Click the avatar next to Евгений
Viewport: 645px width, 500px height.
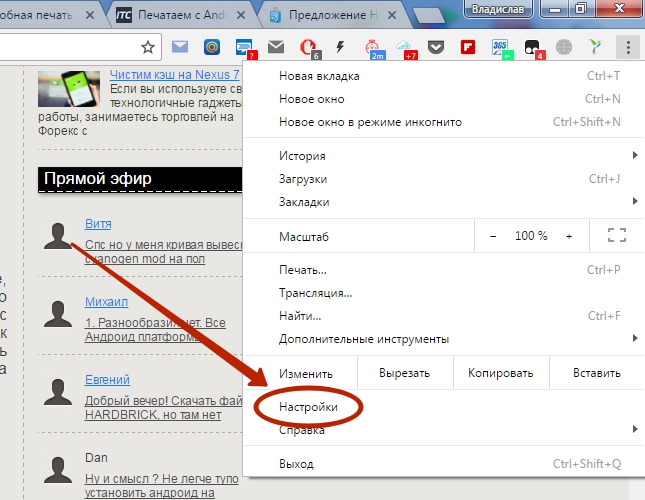[x=58, y=392]
